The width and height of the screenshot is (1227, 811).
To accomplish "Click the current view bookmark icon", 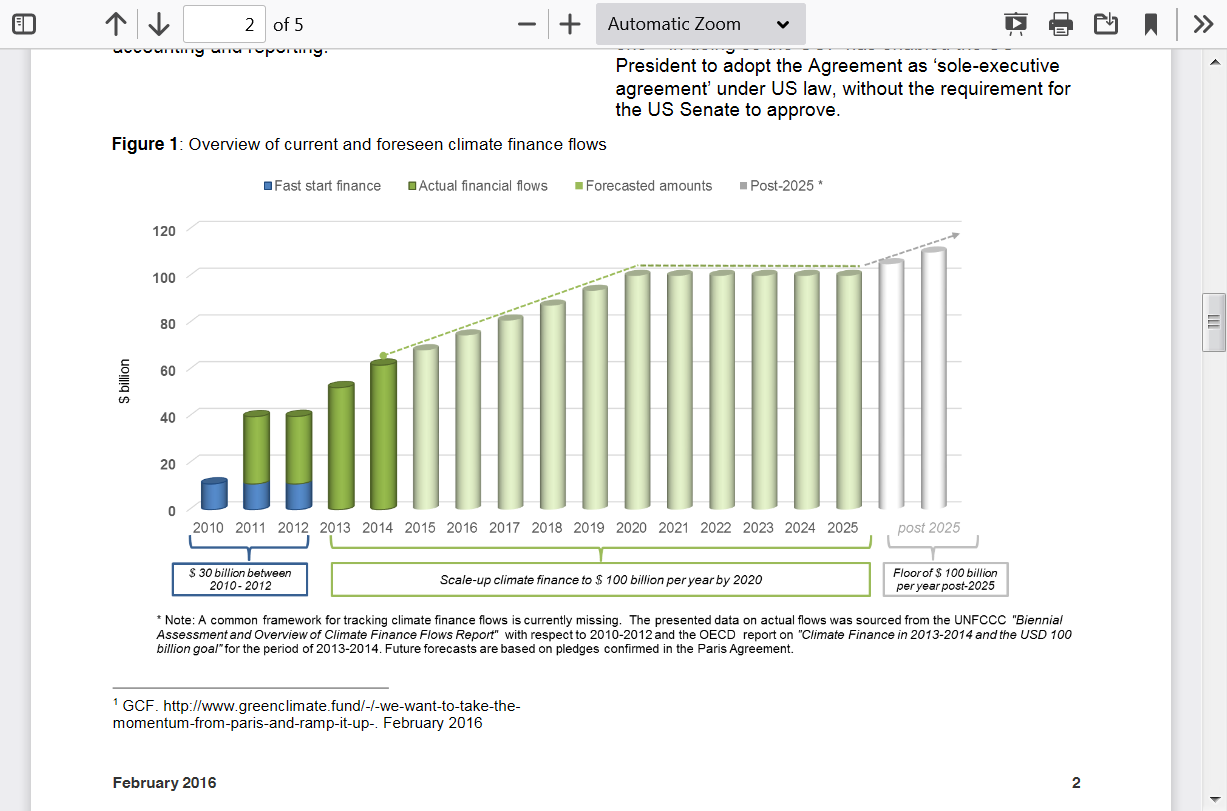I will click(1151, 24).
